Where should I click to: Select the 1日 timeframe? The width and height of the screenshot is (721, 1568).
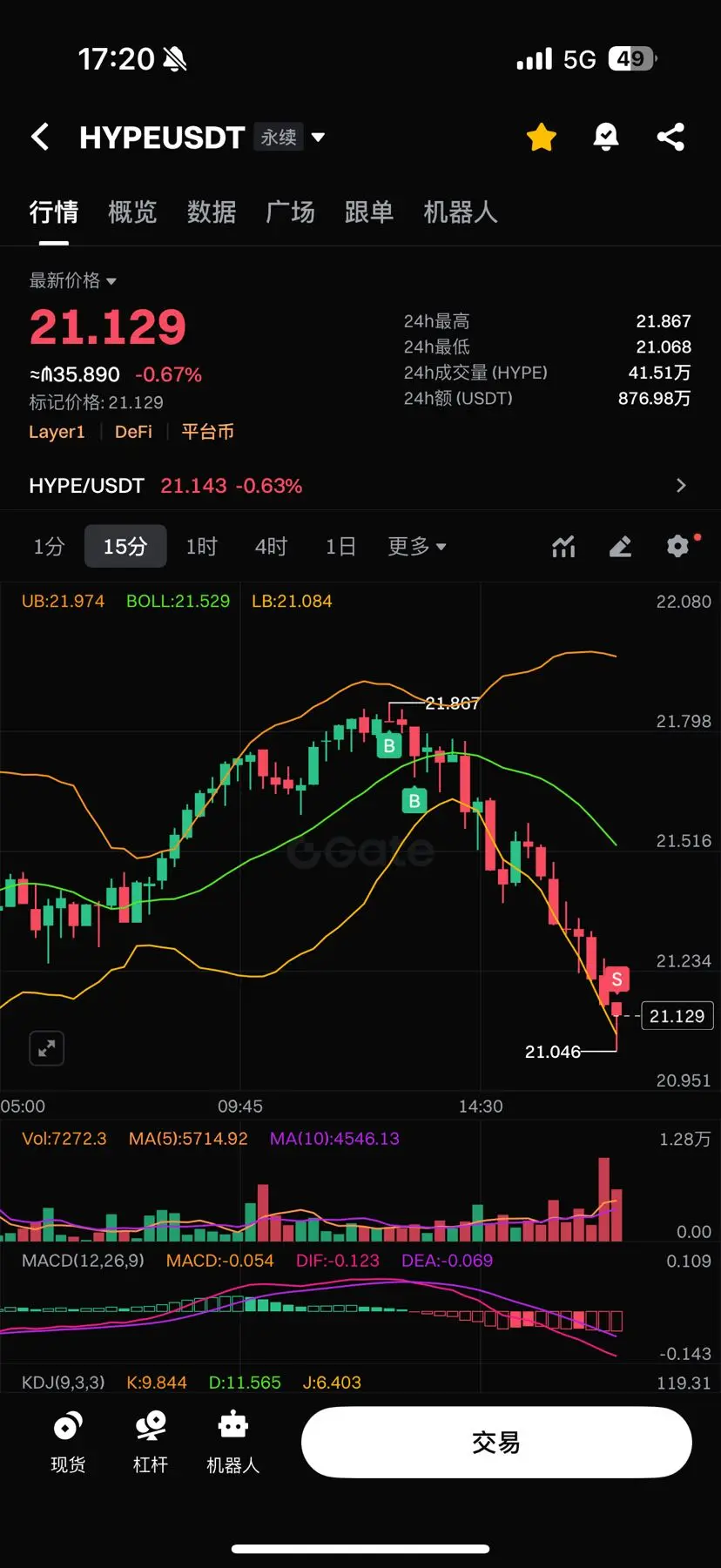click(340, 547)
